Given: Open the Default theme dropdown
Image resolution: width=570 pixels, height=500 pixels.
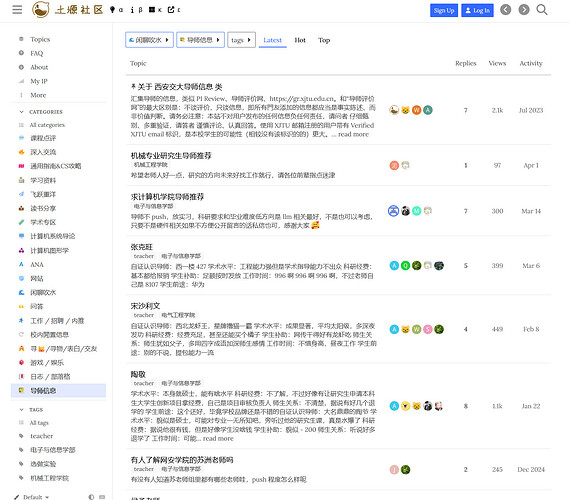Looking at the screenshot, I should [32, 497].
